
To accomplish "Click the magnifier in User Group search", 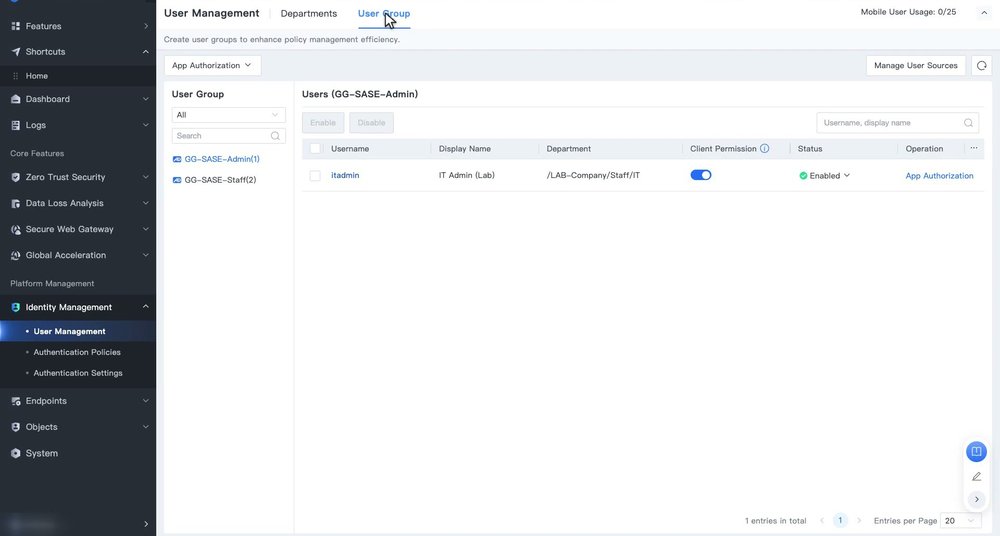I will [275, 136].
